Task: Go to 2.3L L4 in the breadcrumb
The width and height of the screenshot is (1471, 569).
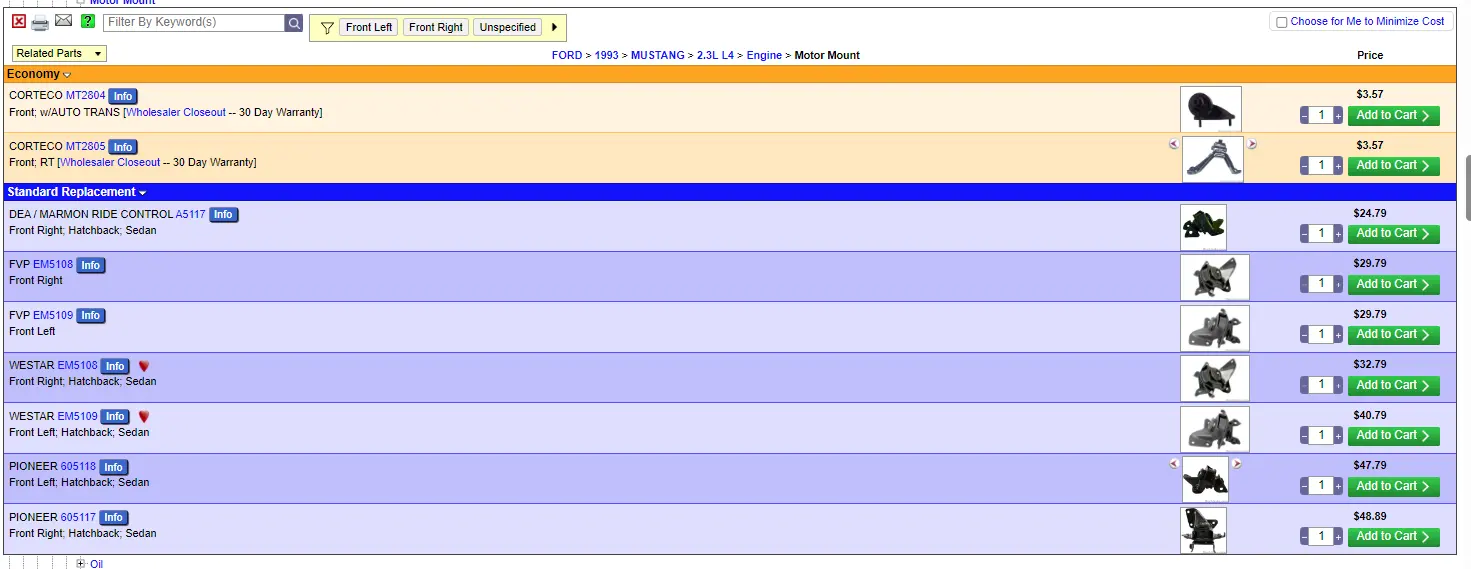Action: 716,55
